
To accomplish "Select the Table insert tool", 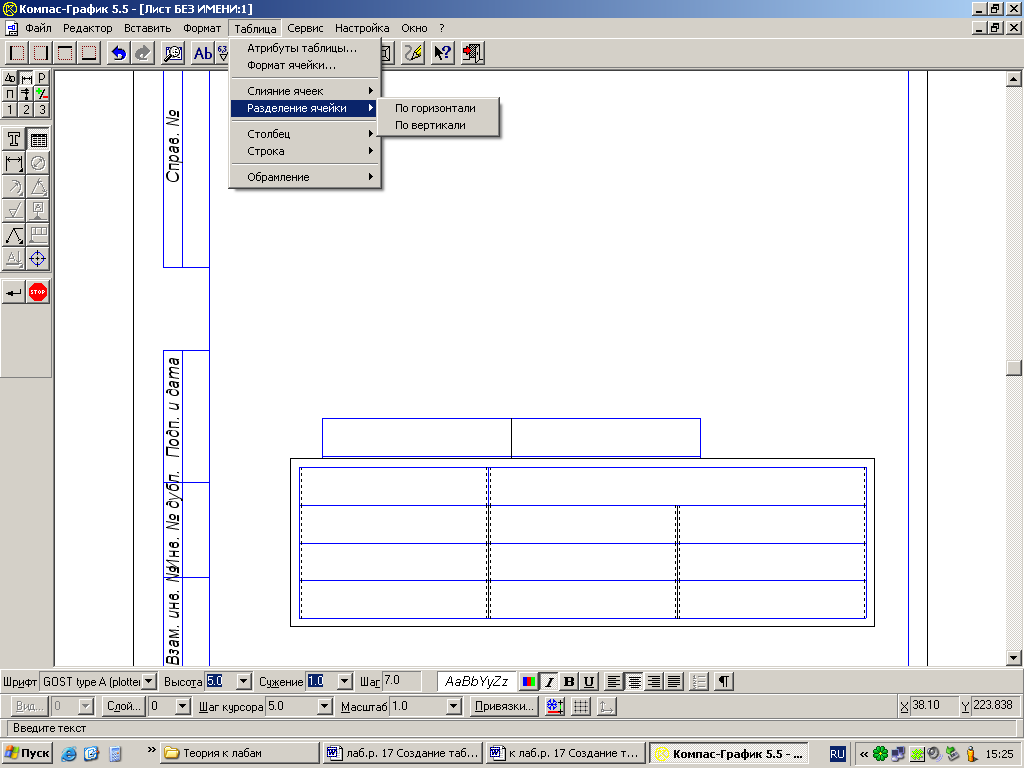I will coord(39,139).
